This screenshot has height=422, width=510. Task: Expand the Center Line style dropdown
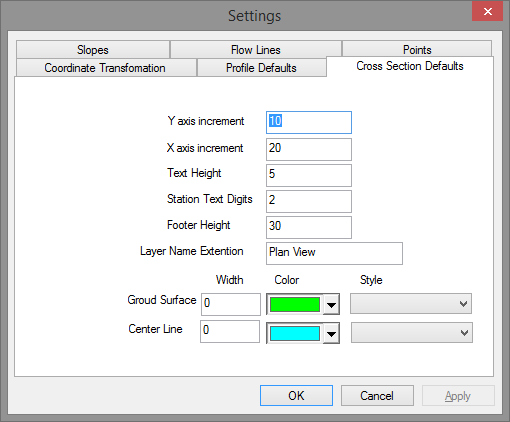(x=412, y=332)
